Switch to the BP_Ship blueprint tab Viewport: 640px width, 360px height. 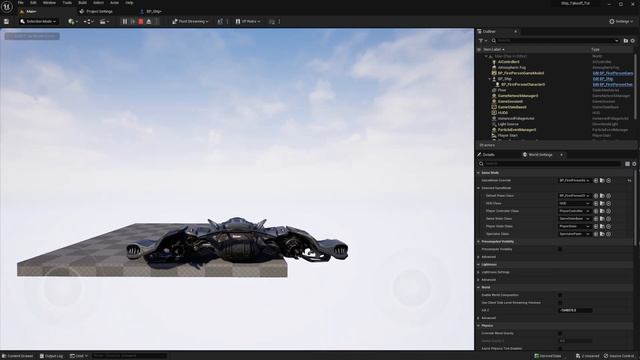pyautogui.click(x=154, y=11)
